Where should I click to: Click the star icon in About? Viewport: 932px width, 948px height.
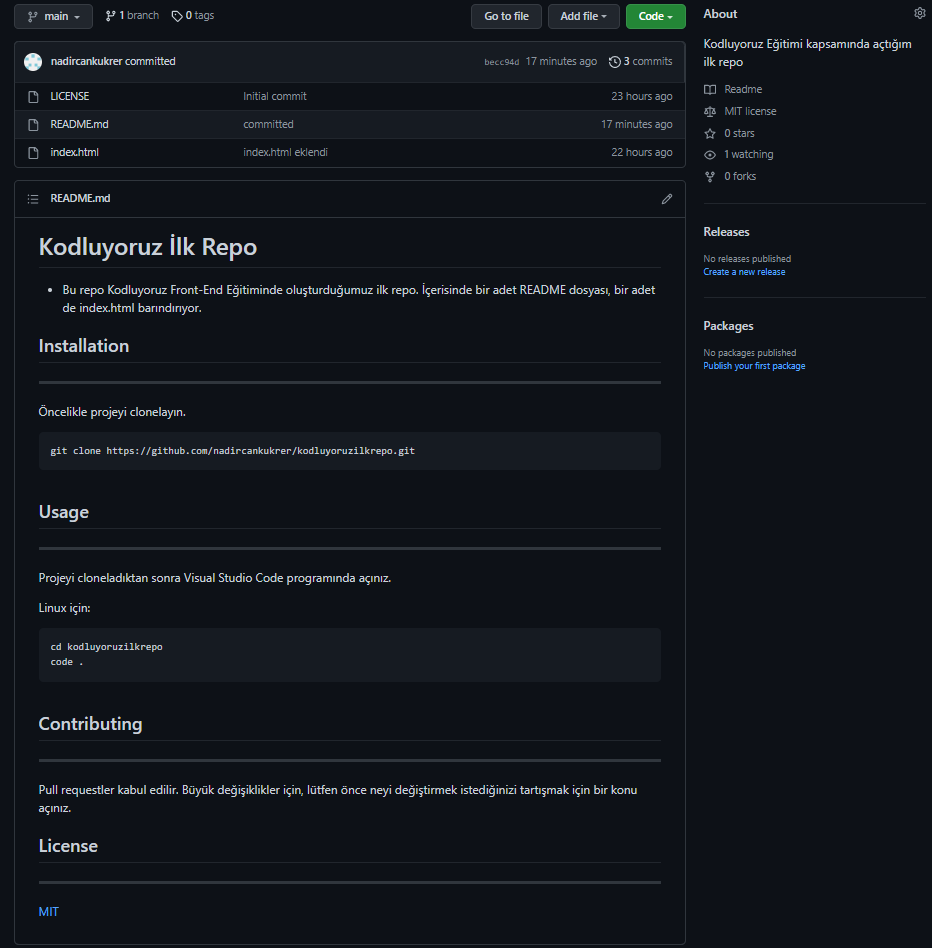pos(710,133)
